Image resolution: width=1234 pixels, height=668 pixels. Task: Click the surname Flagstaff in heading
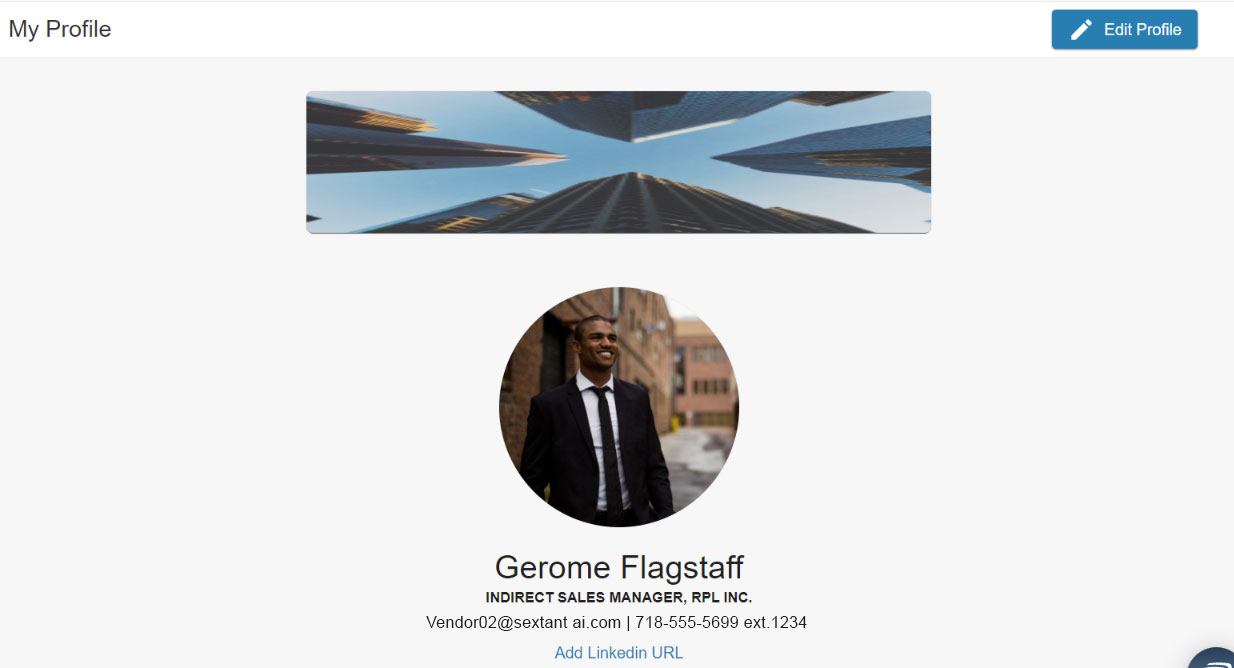[x=682, y=568]
